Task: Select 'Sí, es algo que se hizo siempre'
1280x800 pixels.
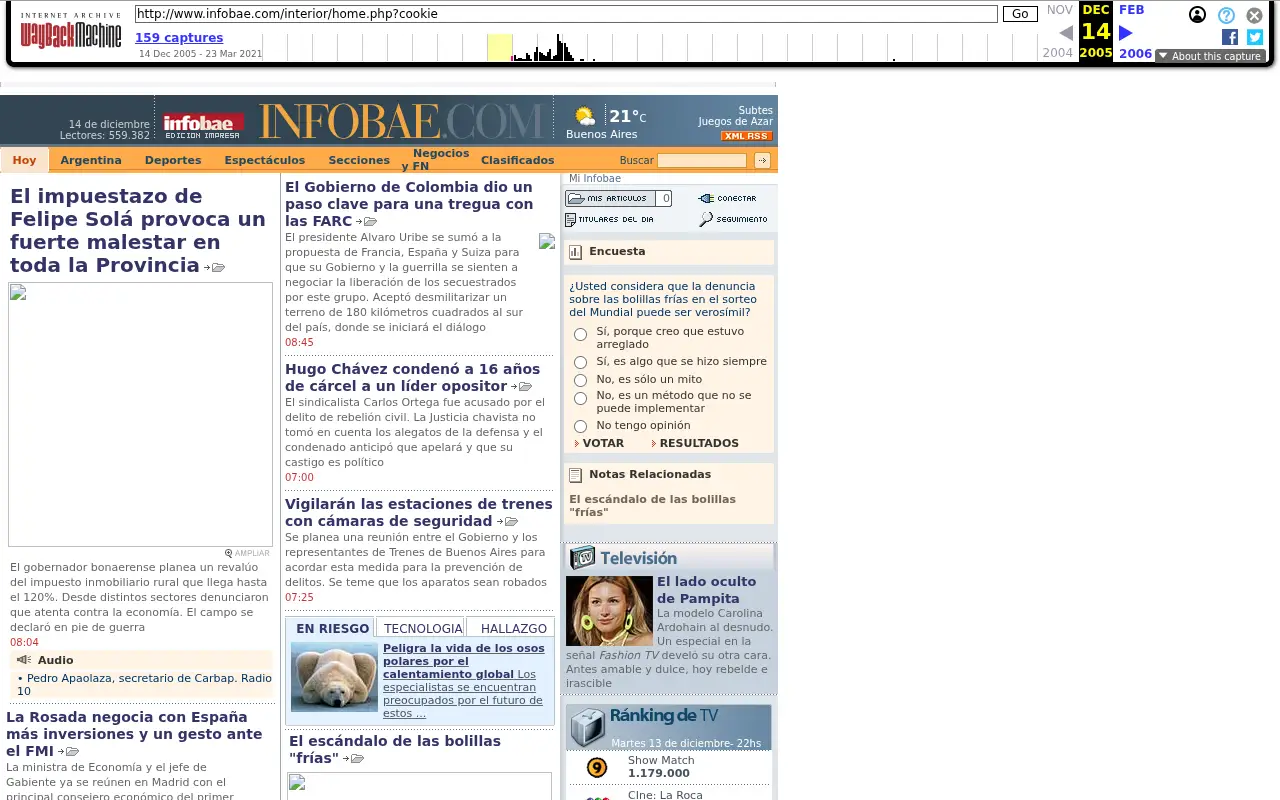Action: [580, 362]
